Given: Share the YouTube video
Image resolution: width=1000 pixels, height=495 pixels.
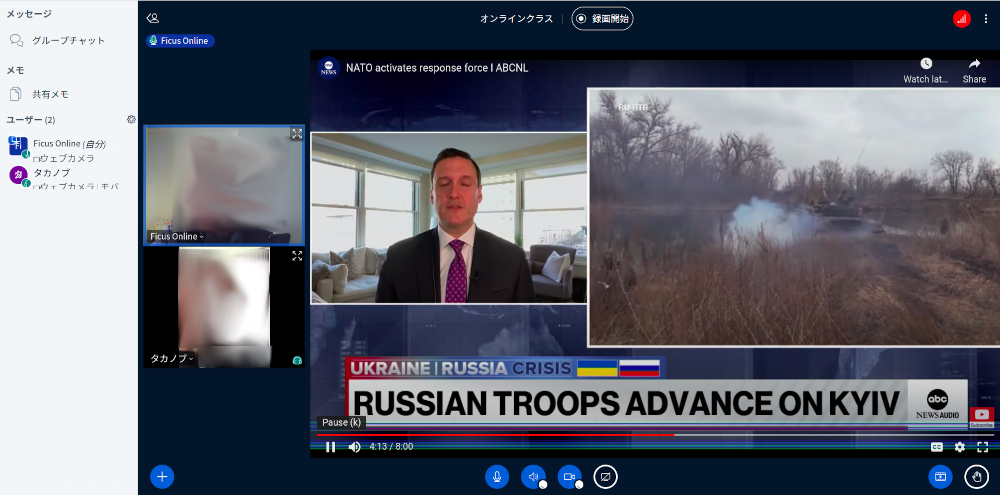Looking at the screenshot, I should pyautogui.click(x=974, y=70).
